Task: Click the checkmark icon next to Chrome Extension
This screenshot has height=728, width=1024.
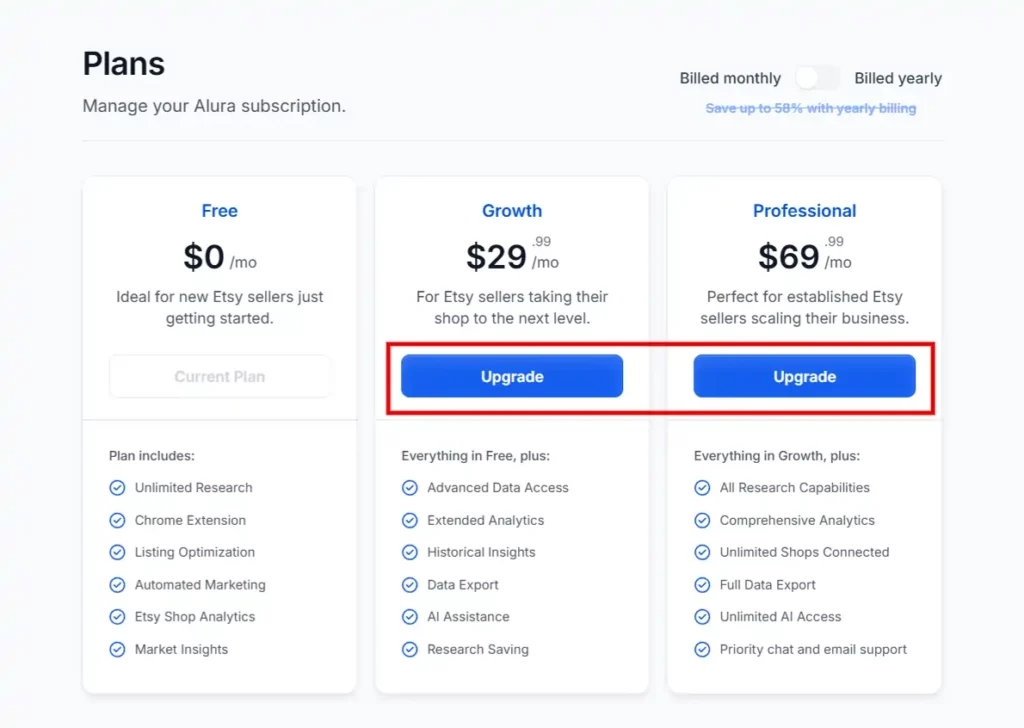Action: pyautogui.click(x=117, y=520)
